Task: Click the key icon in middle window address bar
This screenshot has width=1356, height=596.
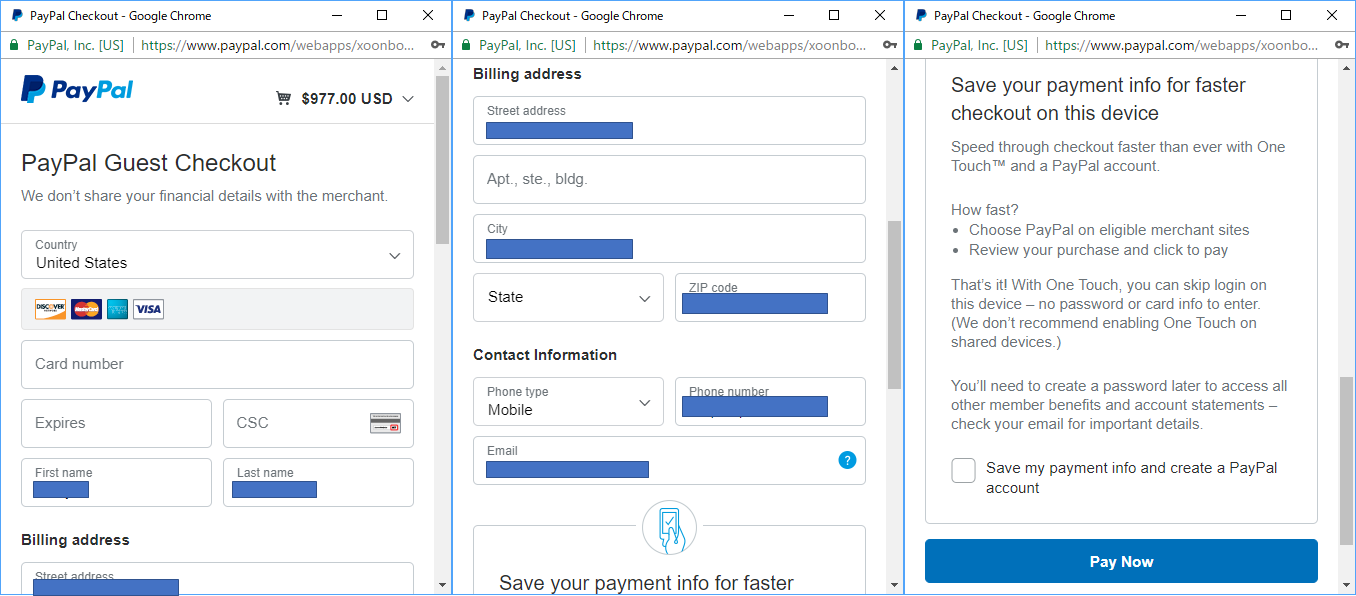Action: [x=890, y=45]
